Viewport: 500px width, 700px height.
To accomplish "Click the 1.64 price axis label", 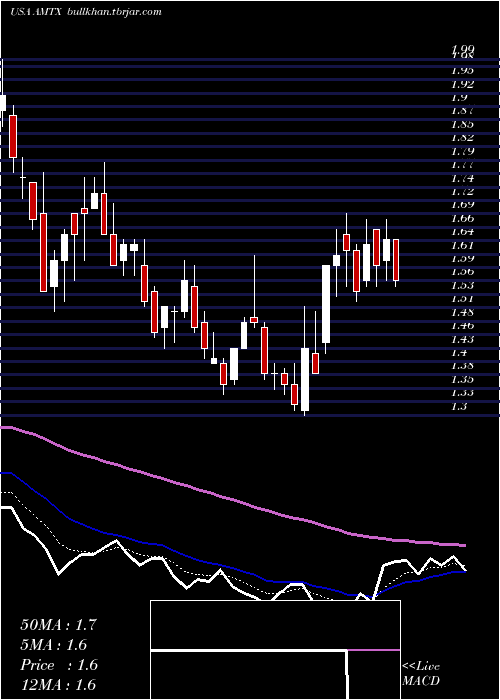I will pos(462,232).
